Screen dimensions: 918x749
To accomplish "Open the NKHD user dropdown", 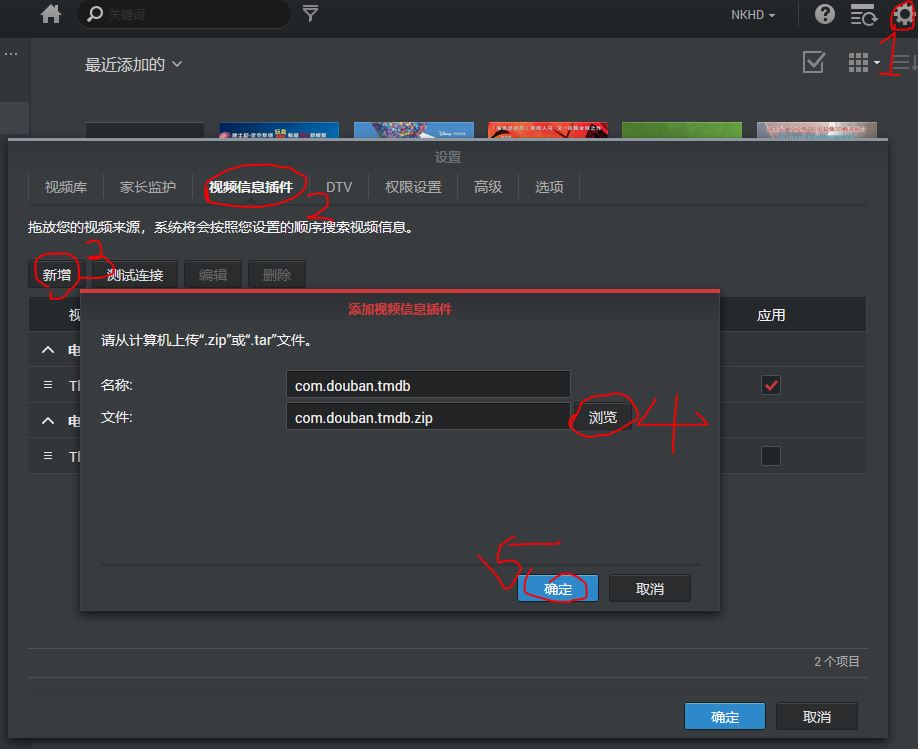I will tap(753, 15).
